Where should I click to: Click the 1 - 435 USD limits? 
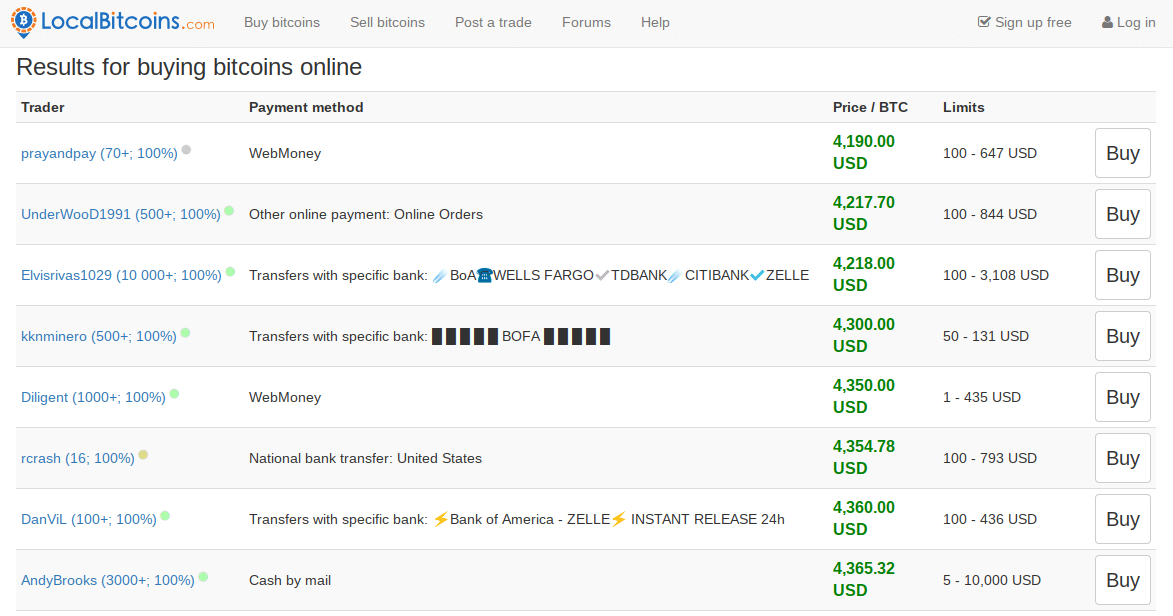(981, 397)
